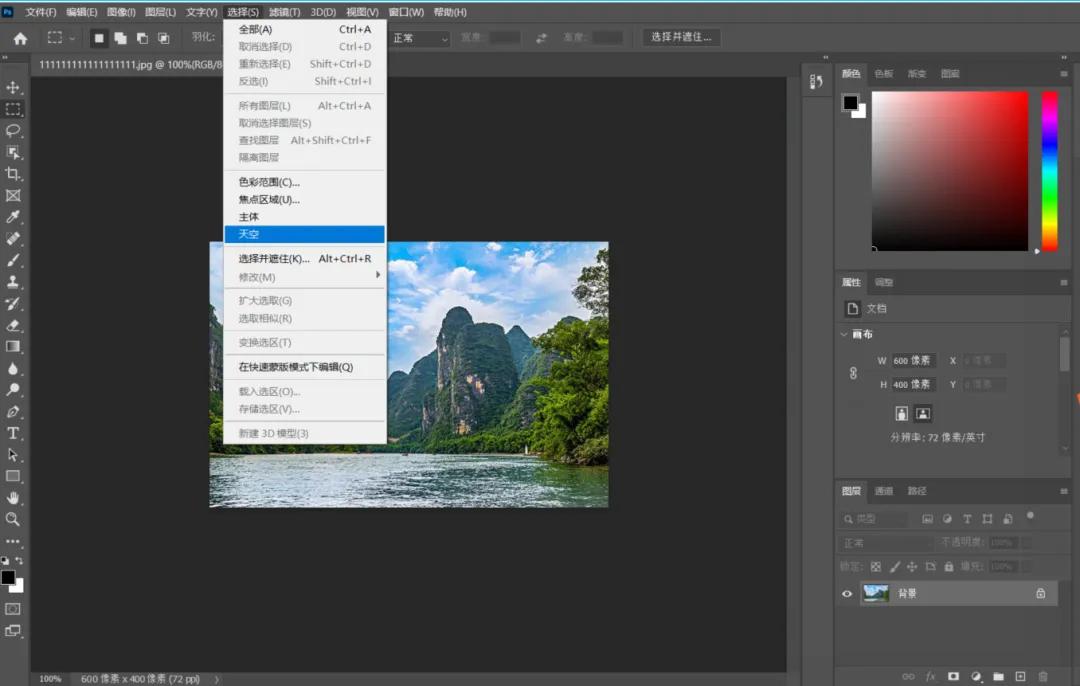Open Properties panel options menu
Image resolution: width=1080 pixels, height=686 pixels.
pyautogui.click(x=1063, y=282)
